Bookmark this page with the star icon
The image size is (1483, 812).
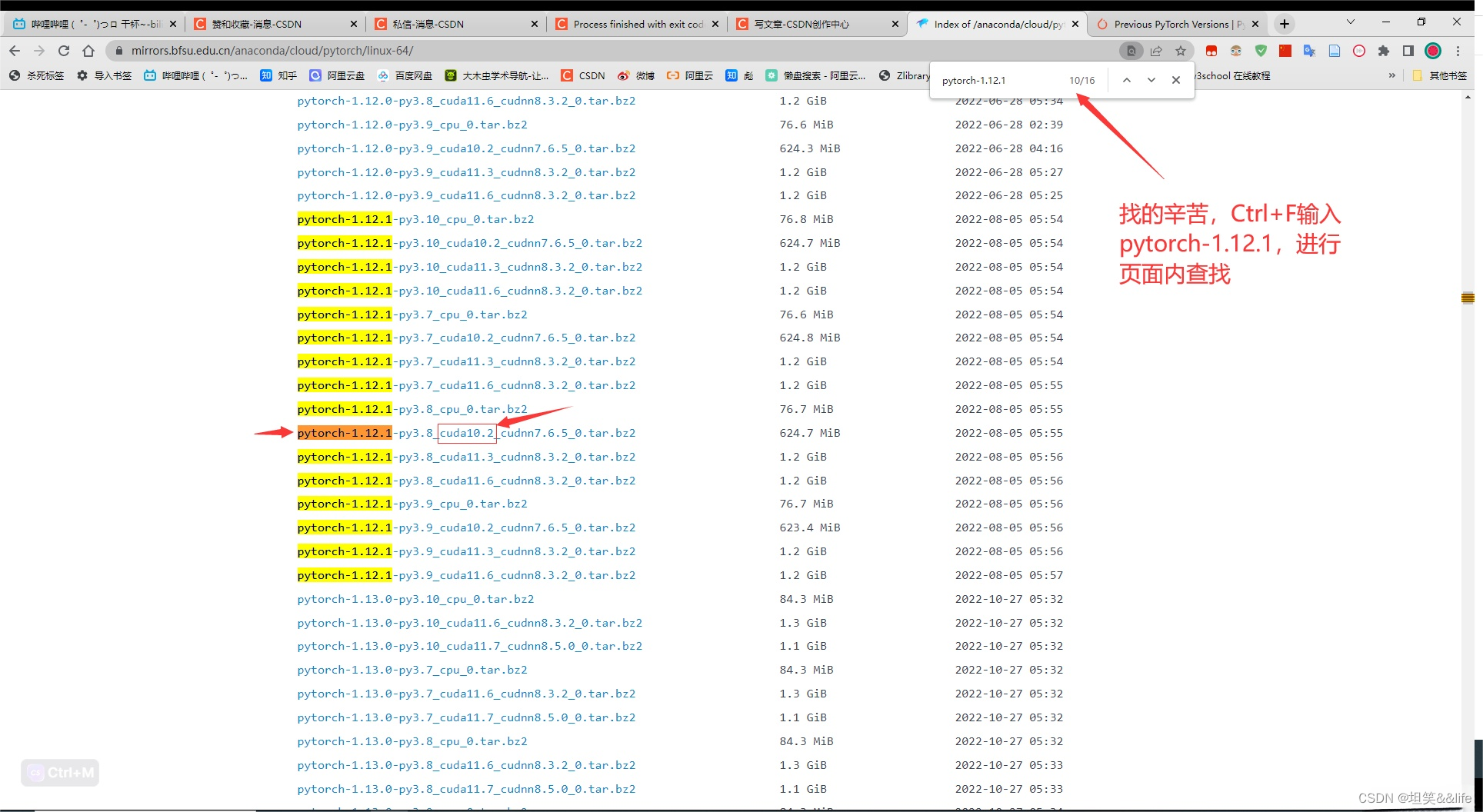[x=1181, y=51]
